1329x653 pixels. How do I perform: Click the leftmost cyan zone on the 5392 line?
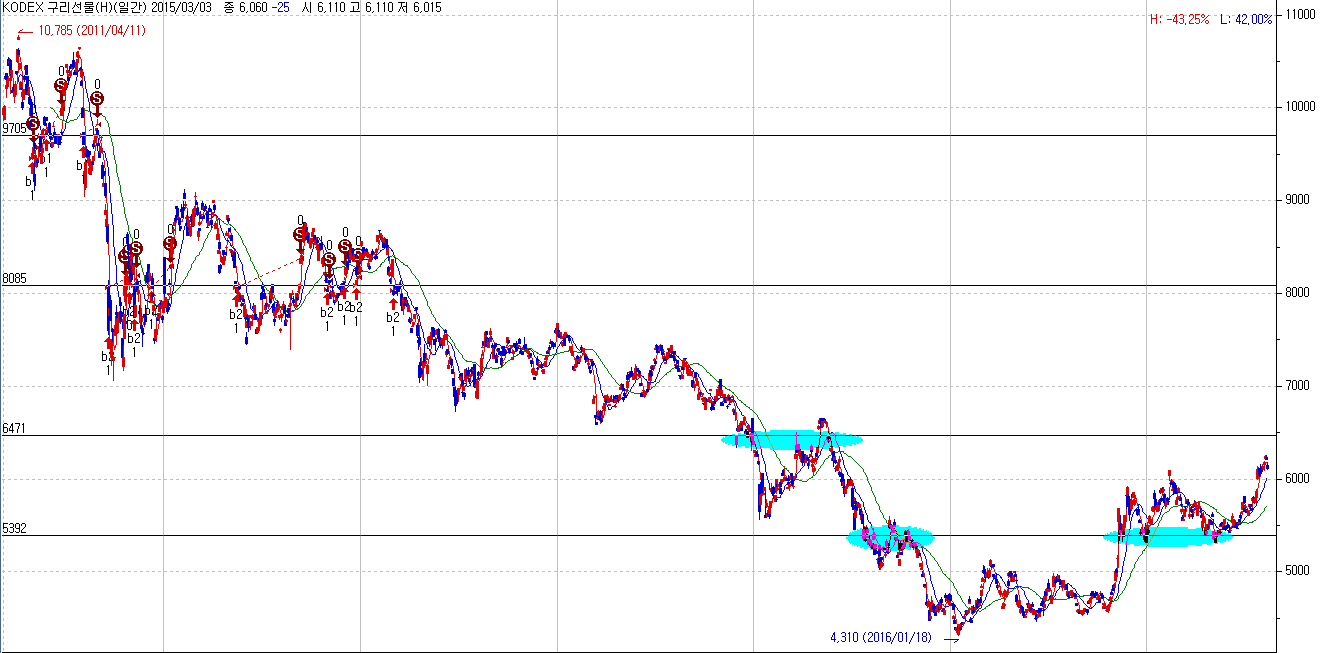pyautogui.click(x=890, y=538)
